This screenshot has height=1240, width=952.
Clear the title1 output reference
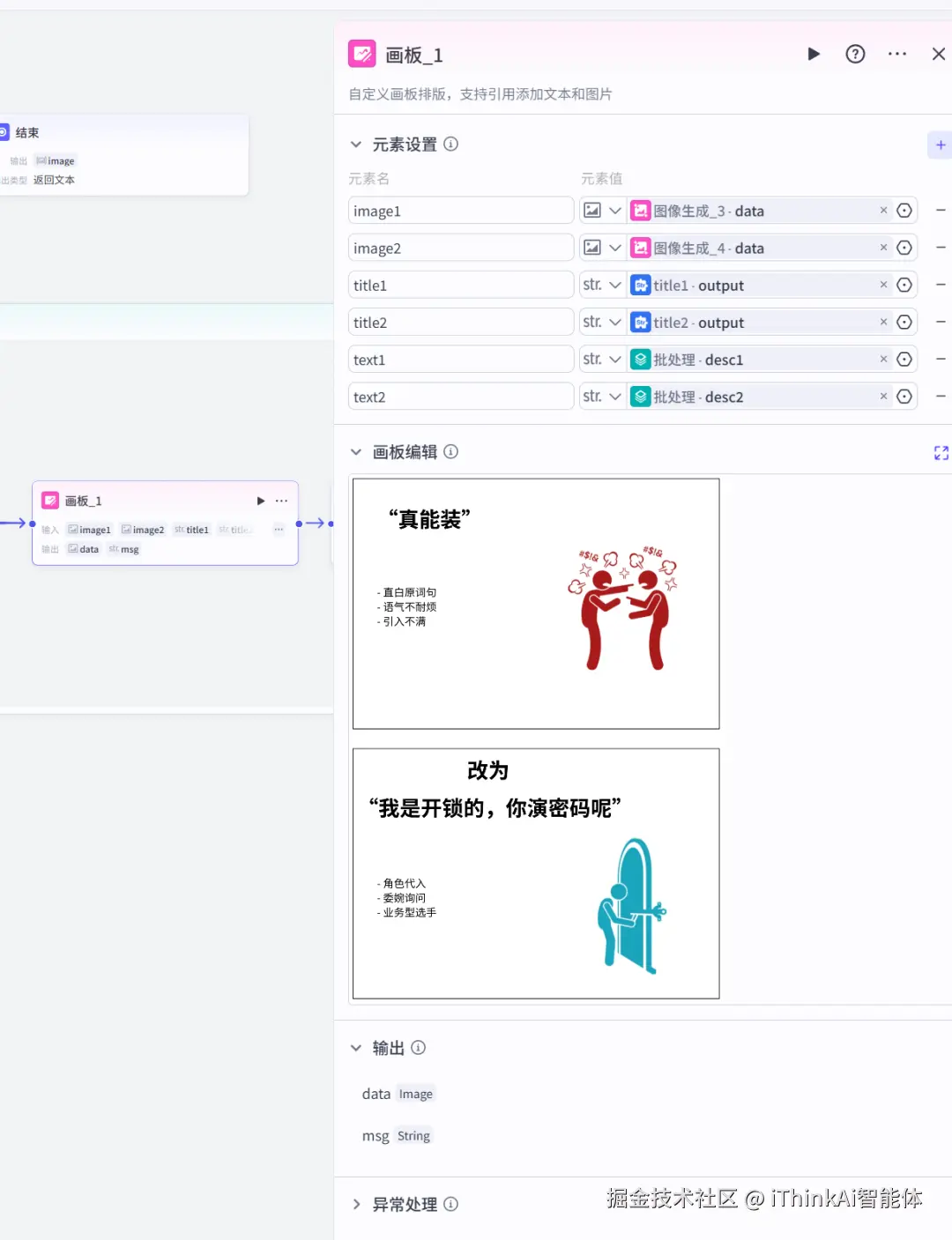[883, 285]
